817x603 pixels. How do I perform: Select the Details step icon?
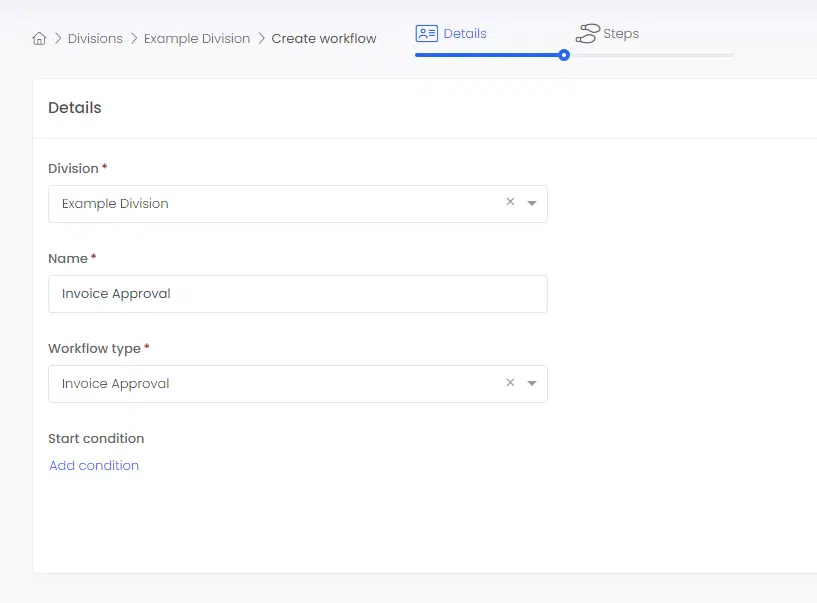tap(426, 33)
